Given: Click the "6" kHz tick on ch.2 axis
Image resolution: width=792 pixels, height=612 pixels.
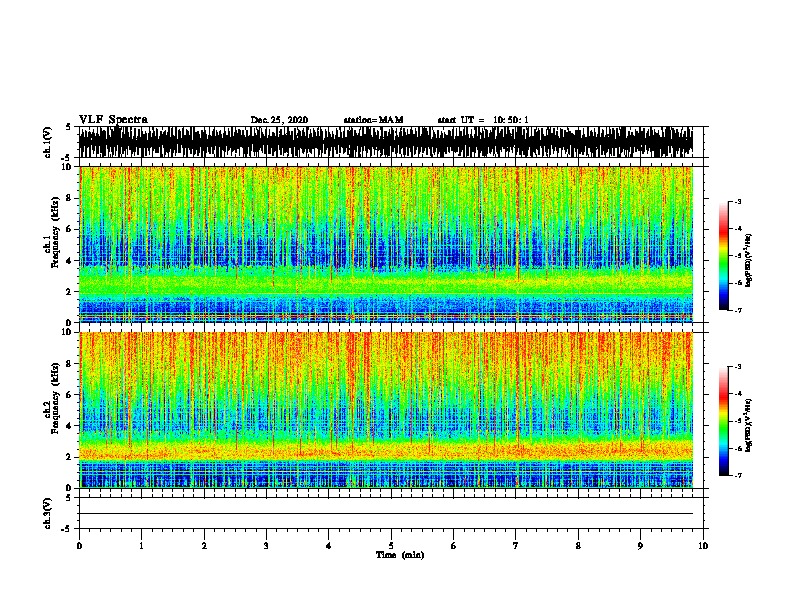Looking at the screenshot, I should click(70, 395).
